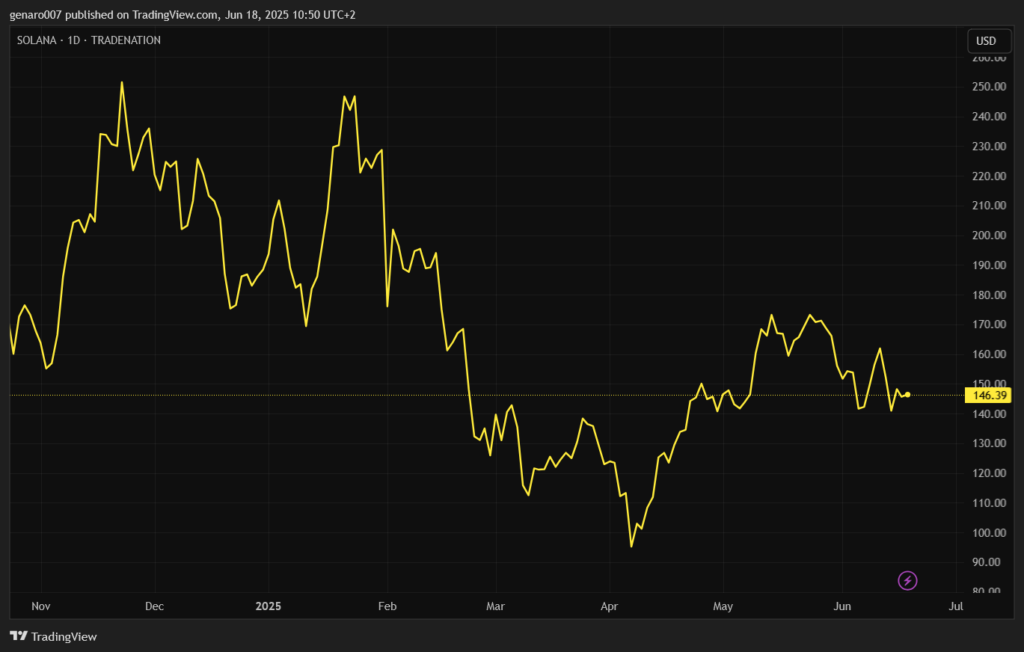
Task: Click the TradingView wordmark text at bottom
Action: [x=64, y=636]
